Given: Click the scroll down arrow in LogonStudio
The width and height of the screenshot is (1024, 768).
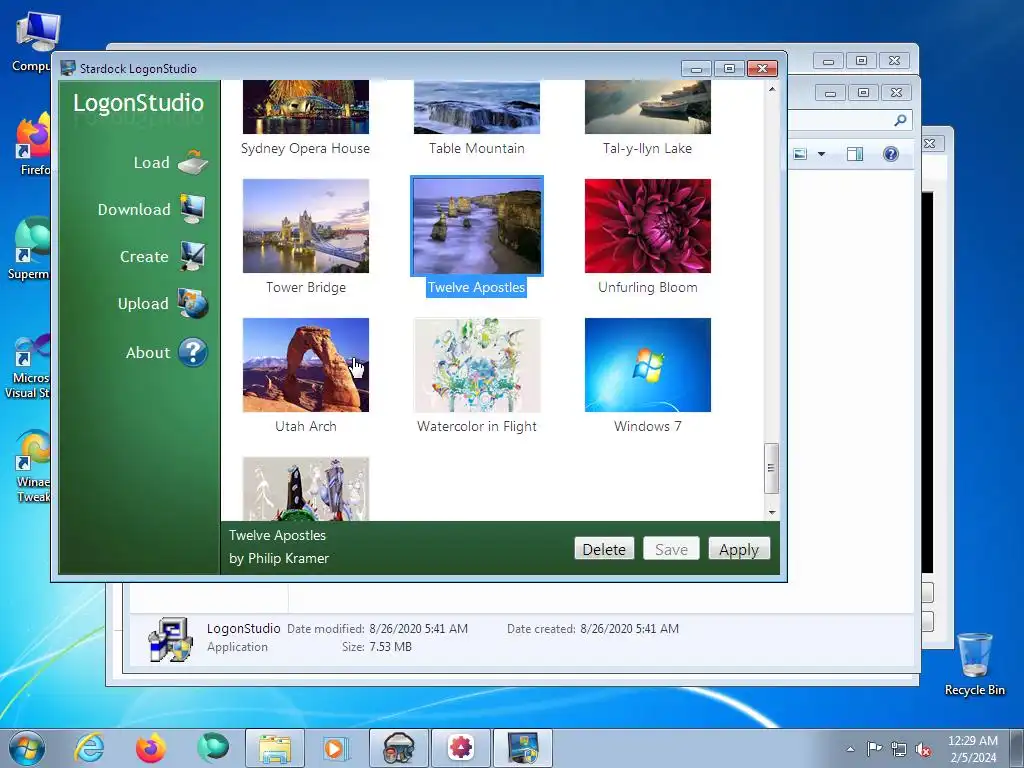Looking at the screenshot, I should [772, 513].
